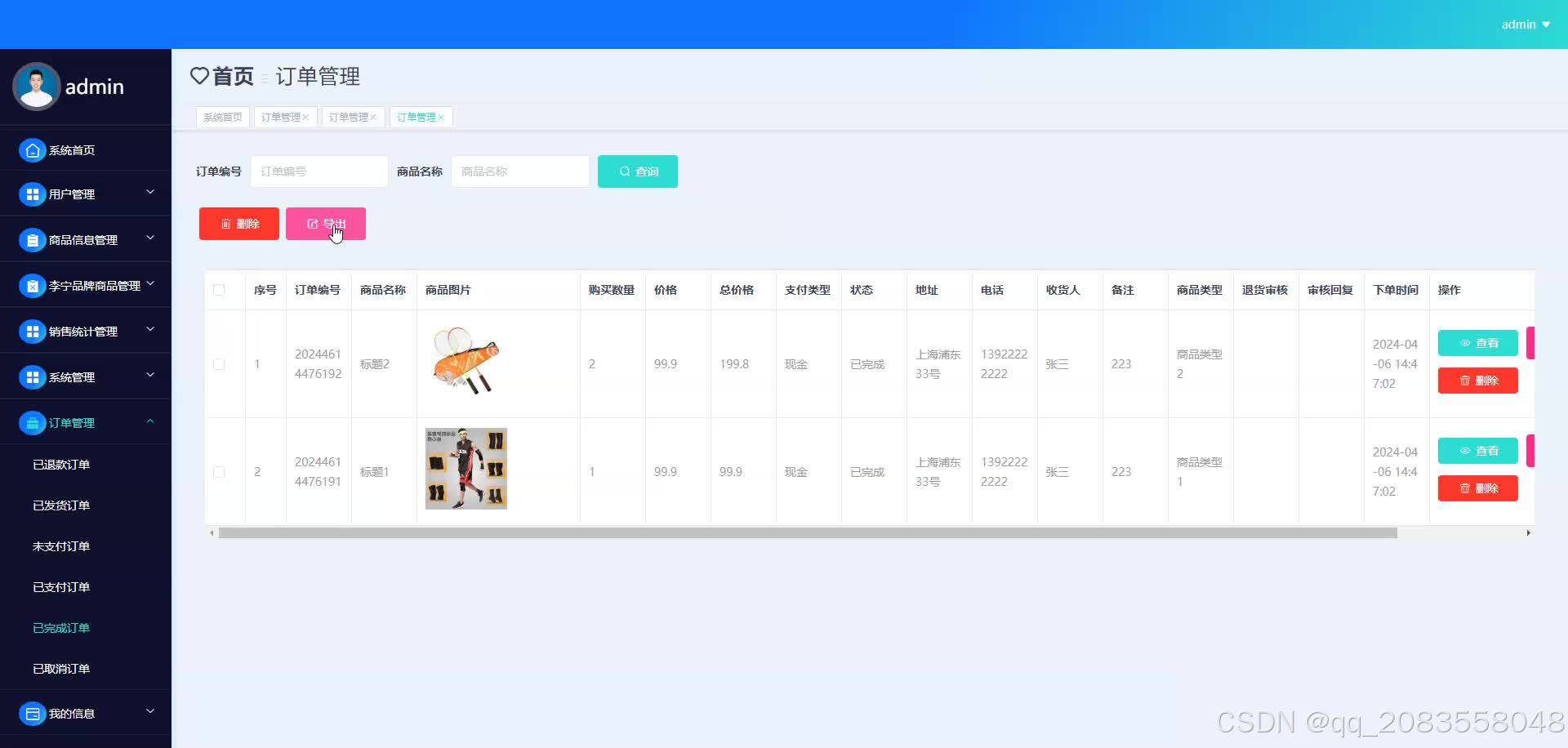Click the card icon beside 我的信息

tap(32, 714)
